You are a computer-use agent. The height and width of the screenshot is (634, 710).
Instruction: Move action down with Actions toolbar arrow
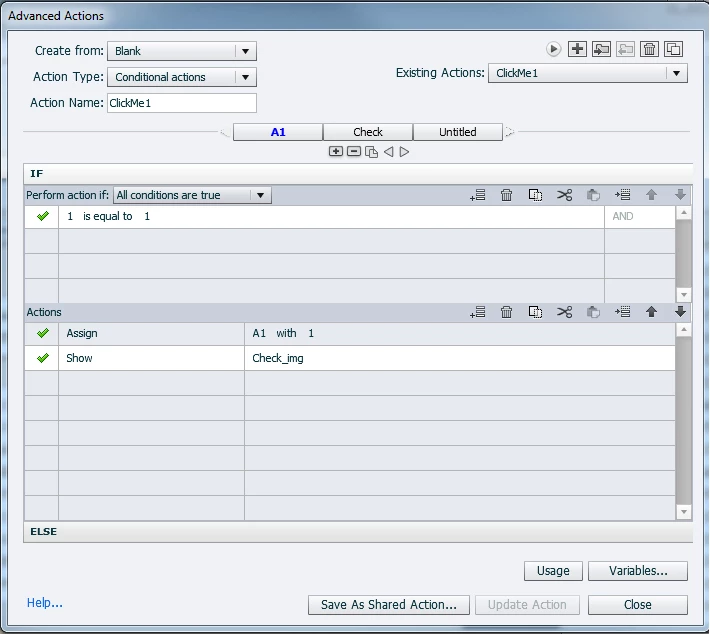[x=680, y=312]
